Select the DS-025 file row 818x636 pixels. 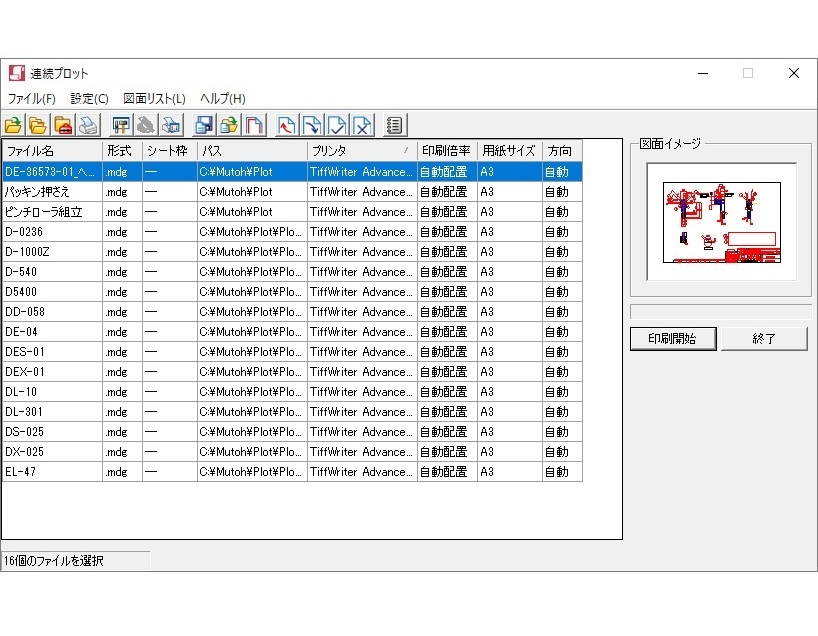(292, 431)
